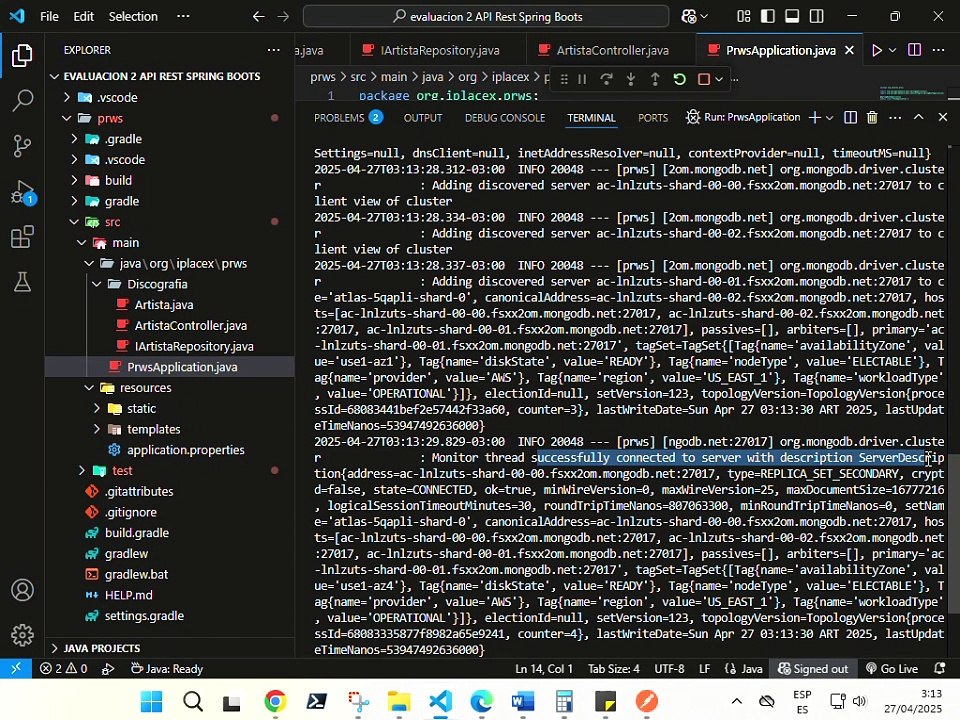The height and width of the screenshot is (720, 960).
Task: Open the Extensions view
Action: (22, 237)
